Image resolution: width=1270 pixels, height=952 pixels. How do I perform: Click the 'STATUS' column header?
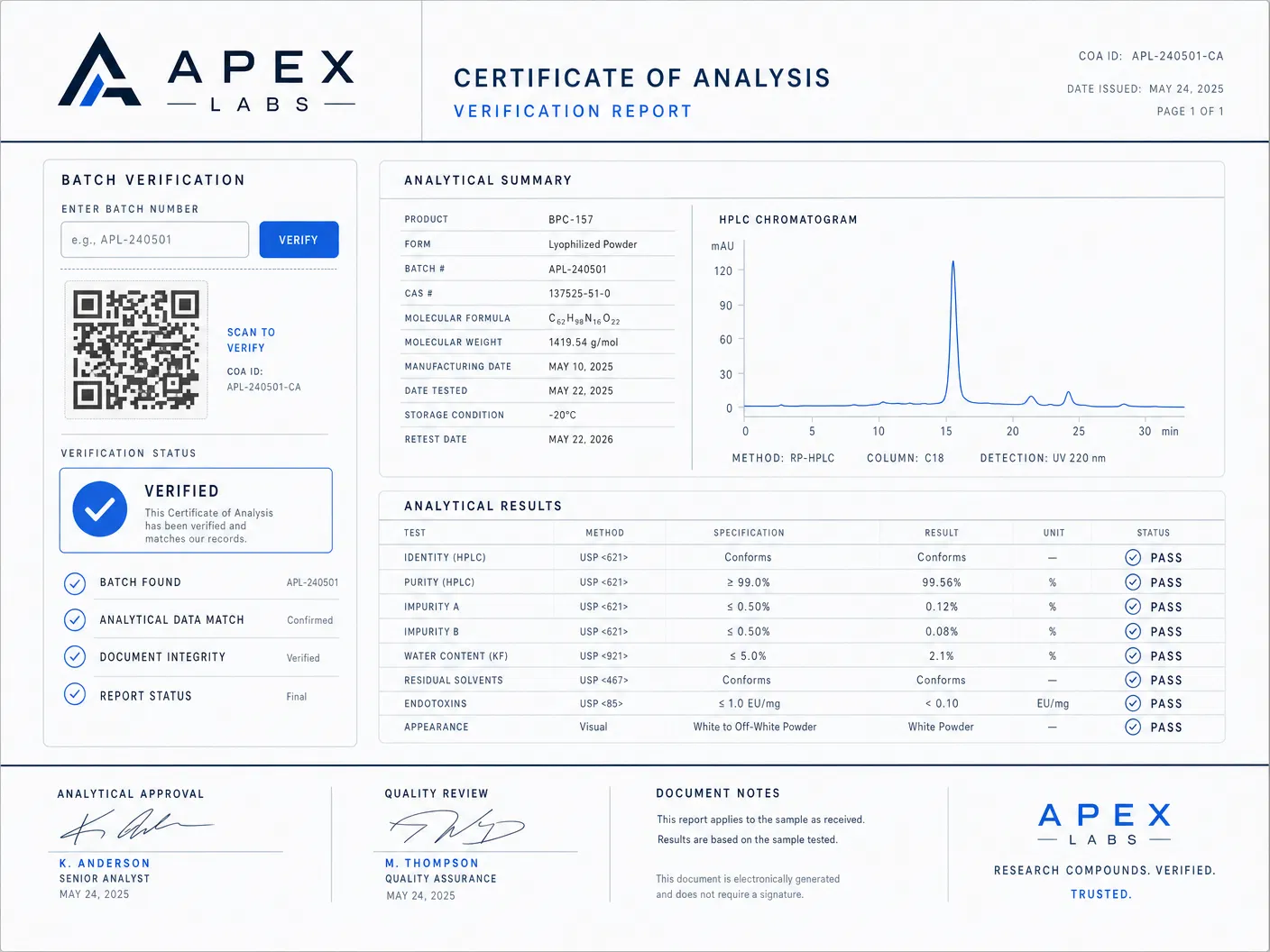pos(1153,533)
